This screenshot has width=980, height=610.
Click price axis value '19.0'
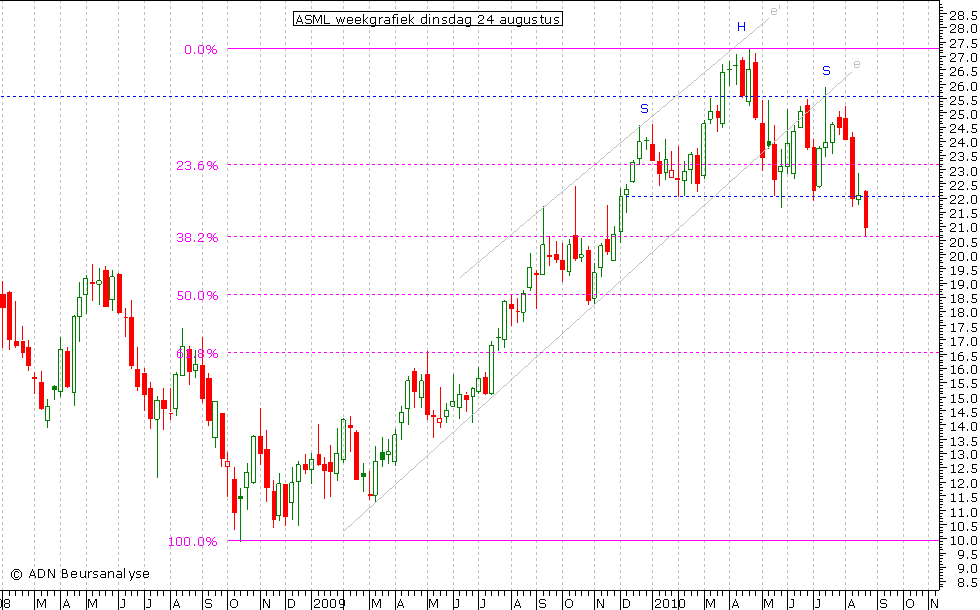[x=963, y=284]
